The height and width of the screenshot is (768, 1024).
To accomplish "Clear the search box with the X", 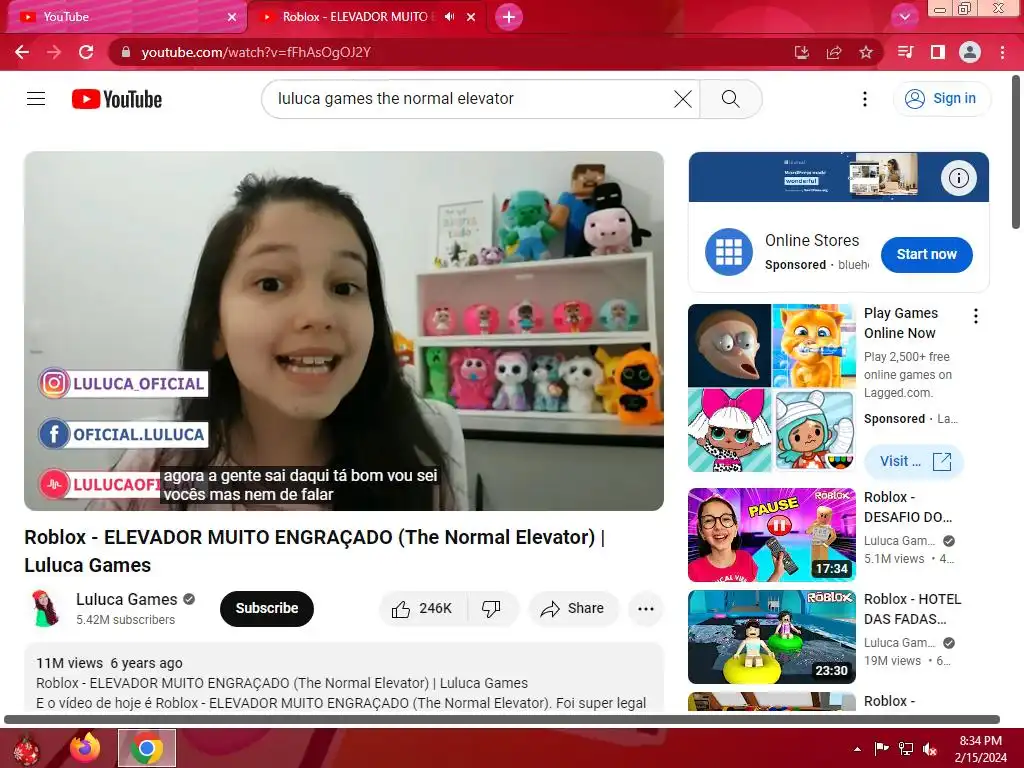I will coord(683,99).
